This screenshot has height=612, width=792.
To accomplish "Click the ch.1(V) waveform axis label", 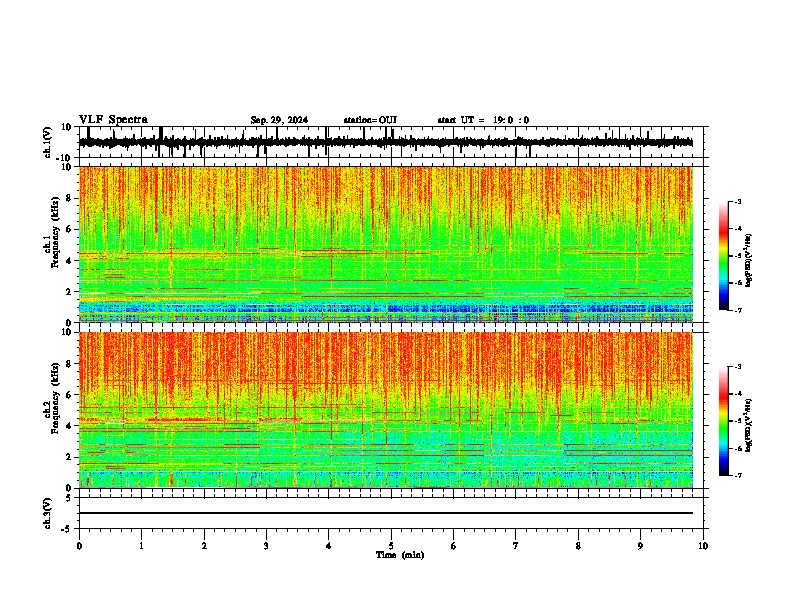I will tap(48, 142).
